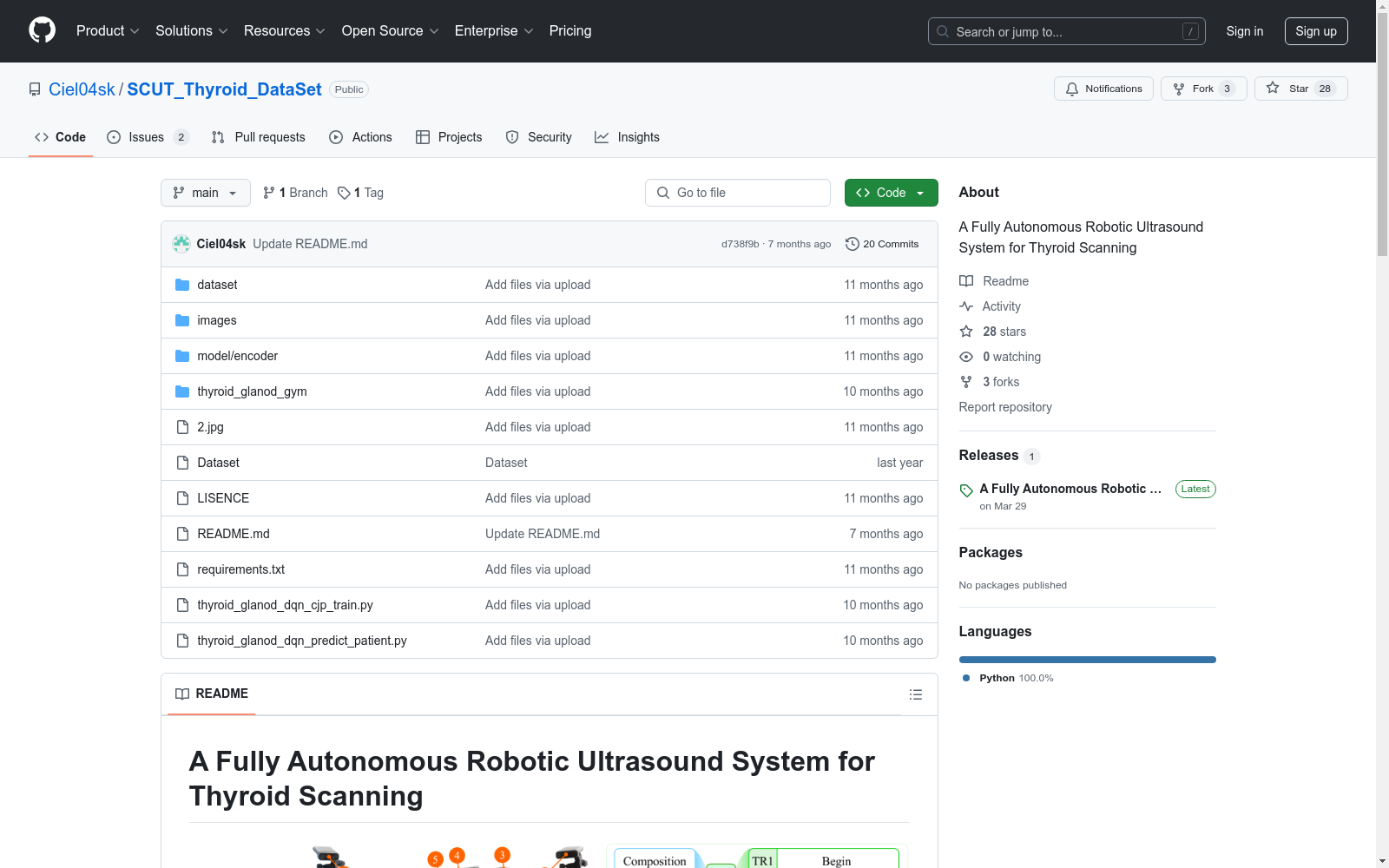Click the Pricing link

tap(570, 31)
